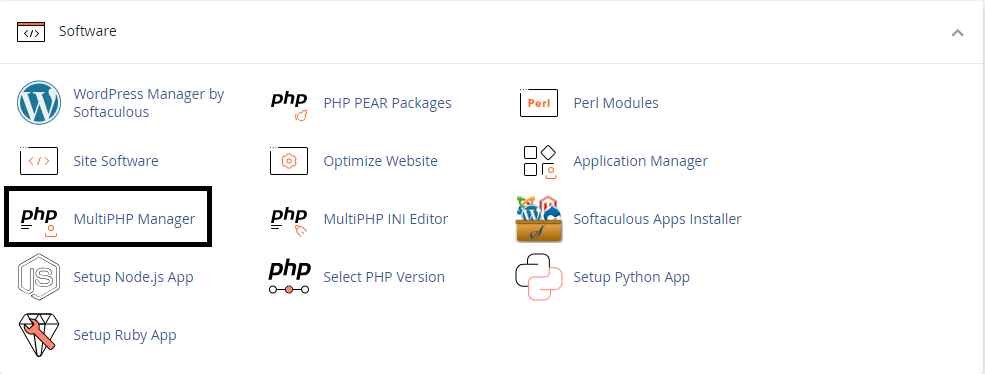Click the MultiPHP Manager php icon
Viewport: 985px width, 374px height.
(x=39, y=223)
